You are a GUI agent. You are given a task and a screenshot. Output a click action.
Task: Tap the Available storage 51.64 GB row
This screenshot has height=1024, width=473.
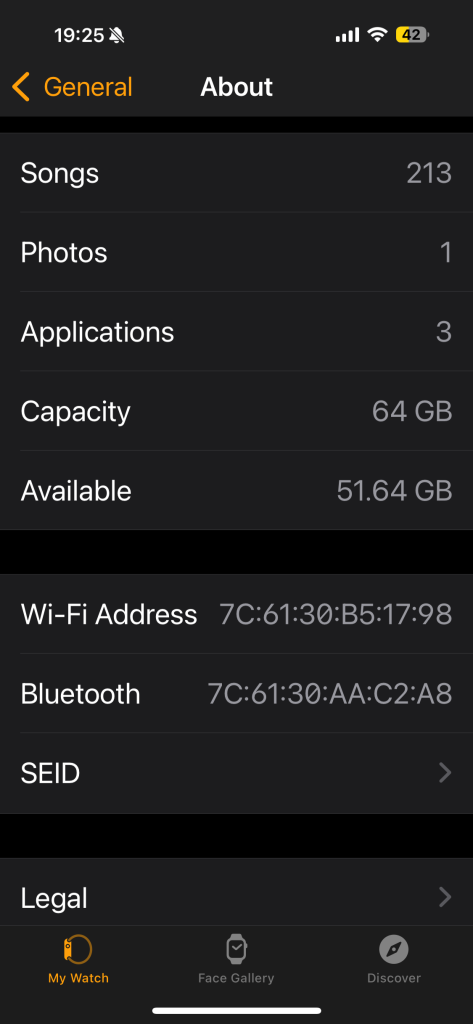coord(236,491)
